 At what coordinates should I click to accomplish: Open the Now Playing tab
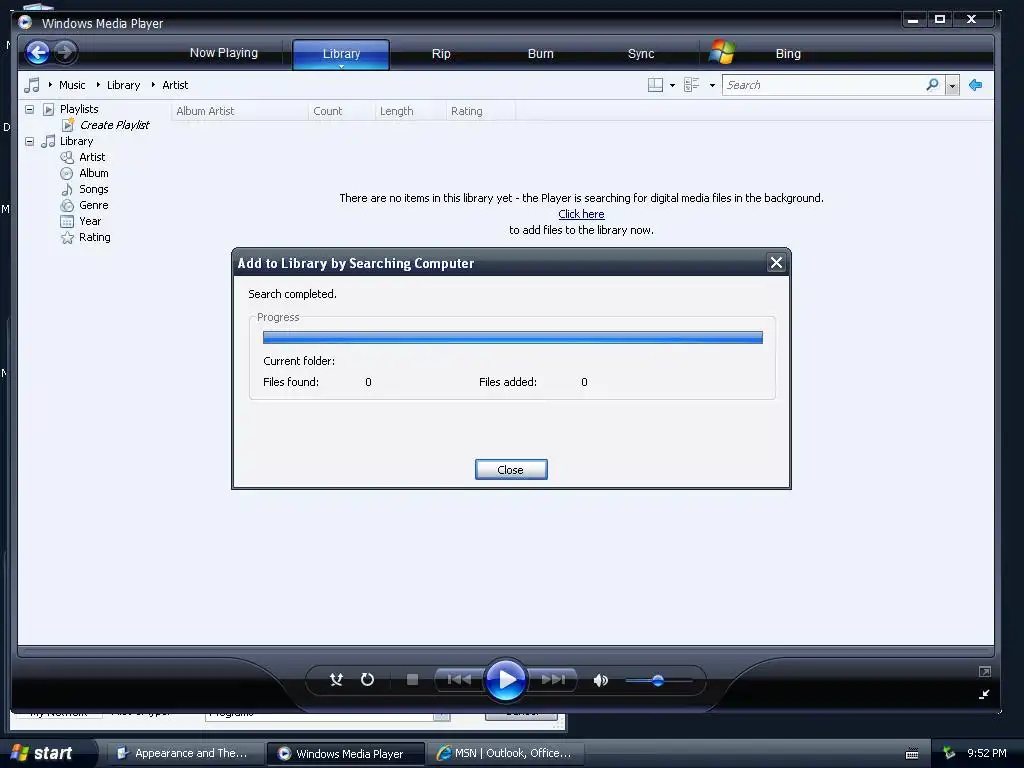[223, 53]
